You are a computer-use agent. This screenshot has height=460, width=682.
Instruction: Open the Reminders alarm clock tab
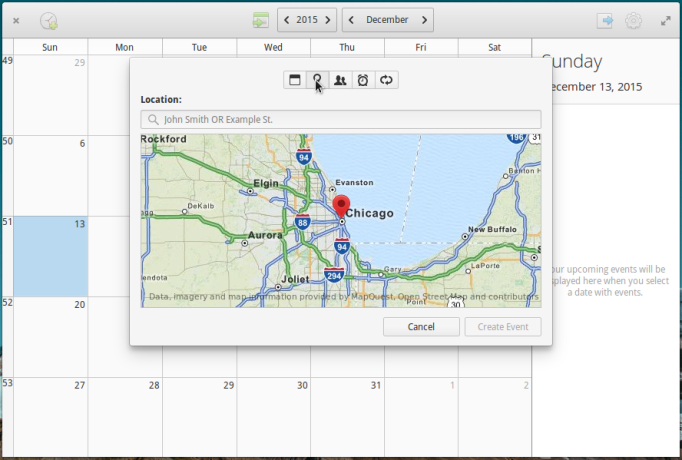[x=363, y=80]
